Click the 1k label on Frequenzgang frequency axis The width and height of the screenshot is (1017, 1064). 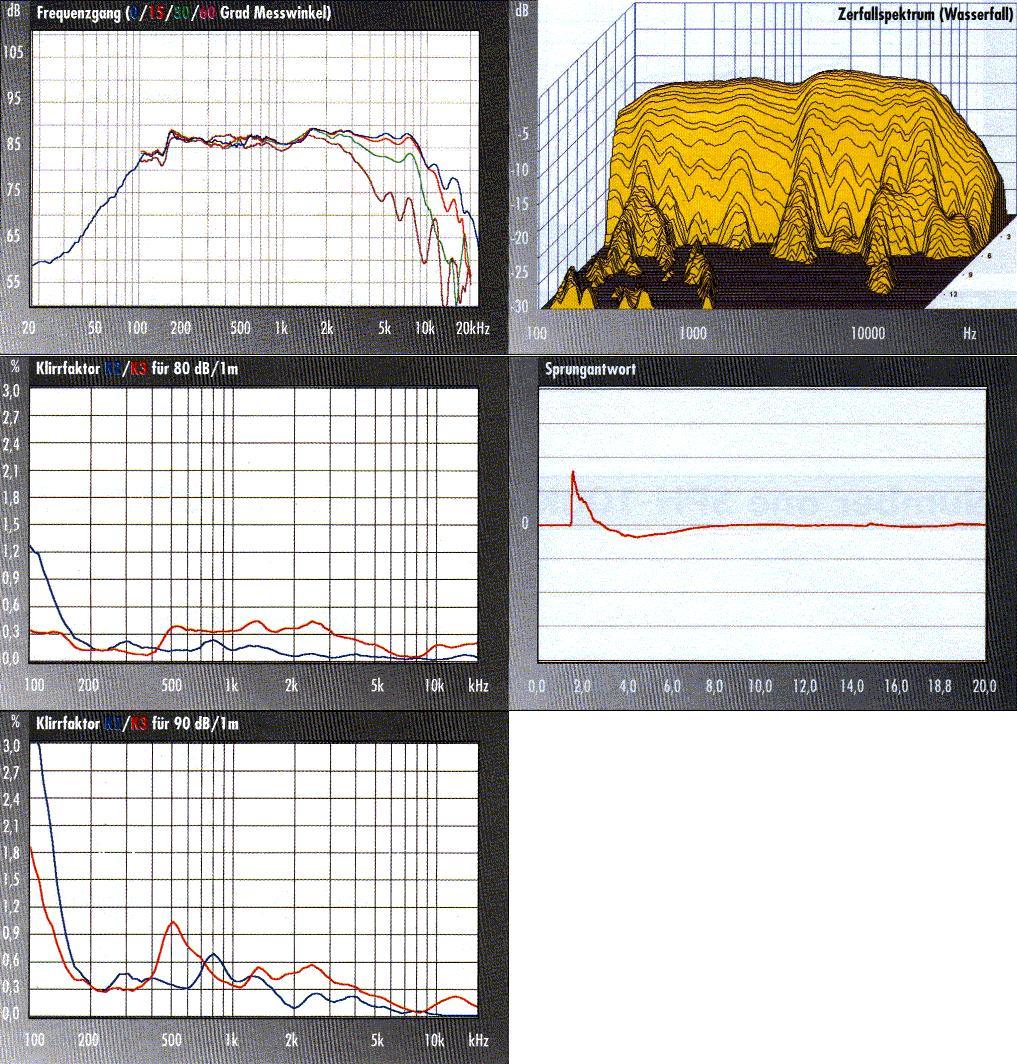pos(282,328)
